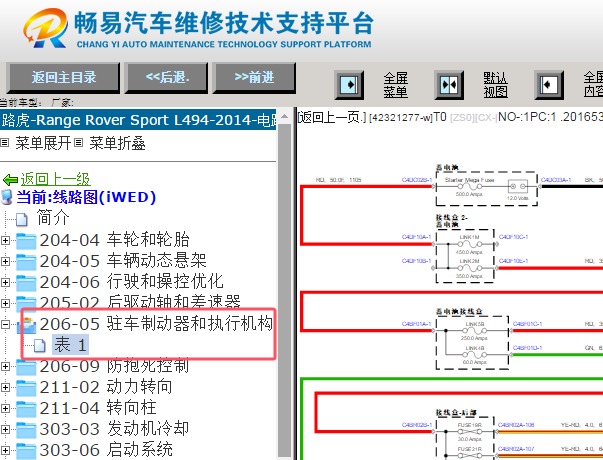This screenshot has height=460, width=603.
Task: Select the 当前:线路图(iWED) heading
Action: click(x=86, y=197)
